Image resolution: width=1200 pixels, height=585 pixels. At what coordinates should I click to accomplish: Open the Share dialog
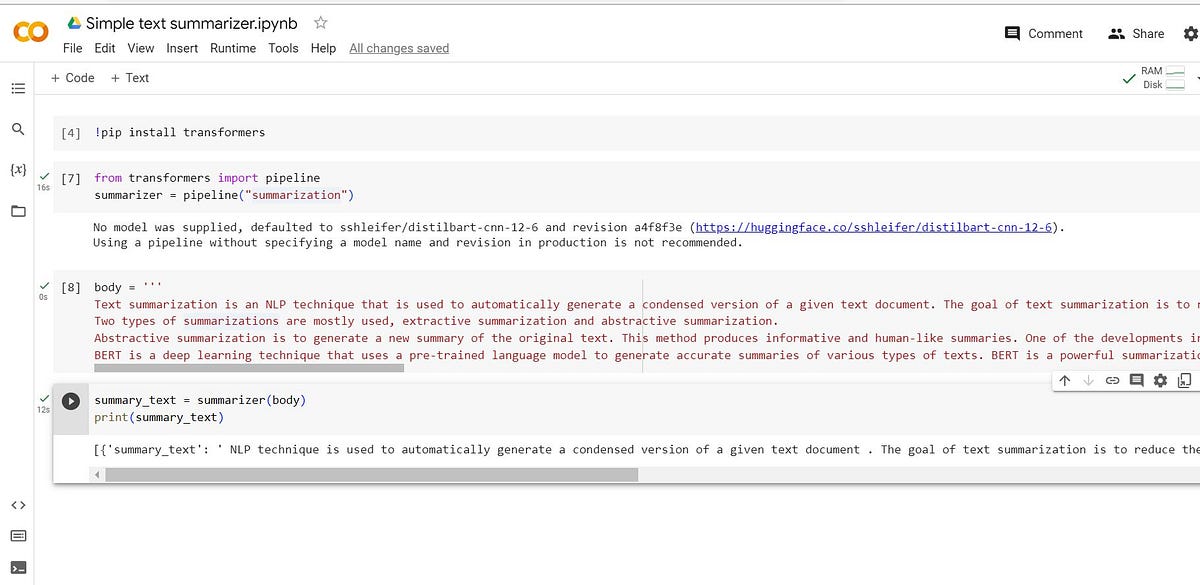coord(1136,33)
